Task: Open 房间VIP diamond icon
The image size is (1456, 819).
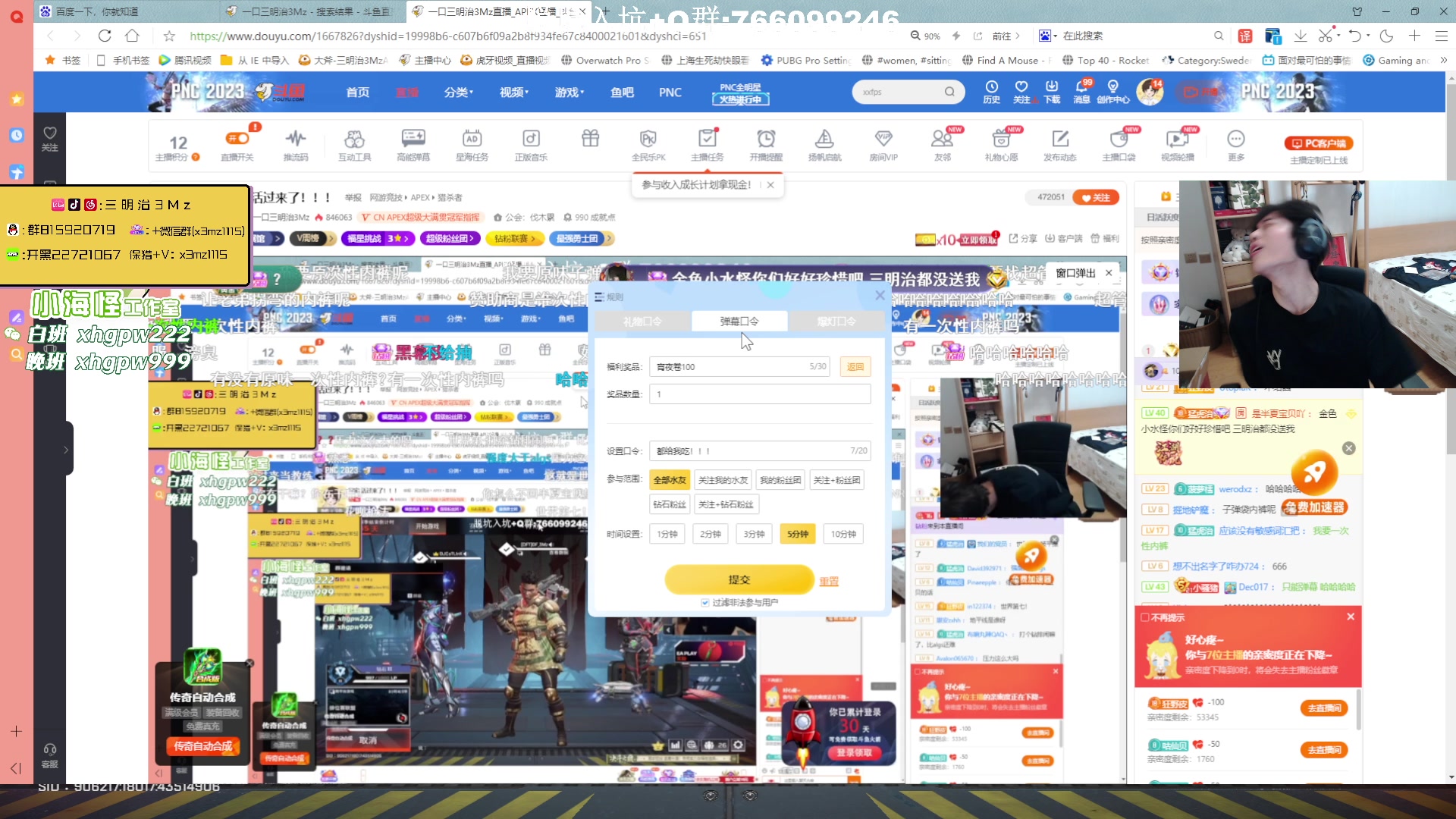Action: click(883, 144)
